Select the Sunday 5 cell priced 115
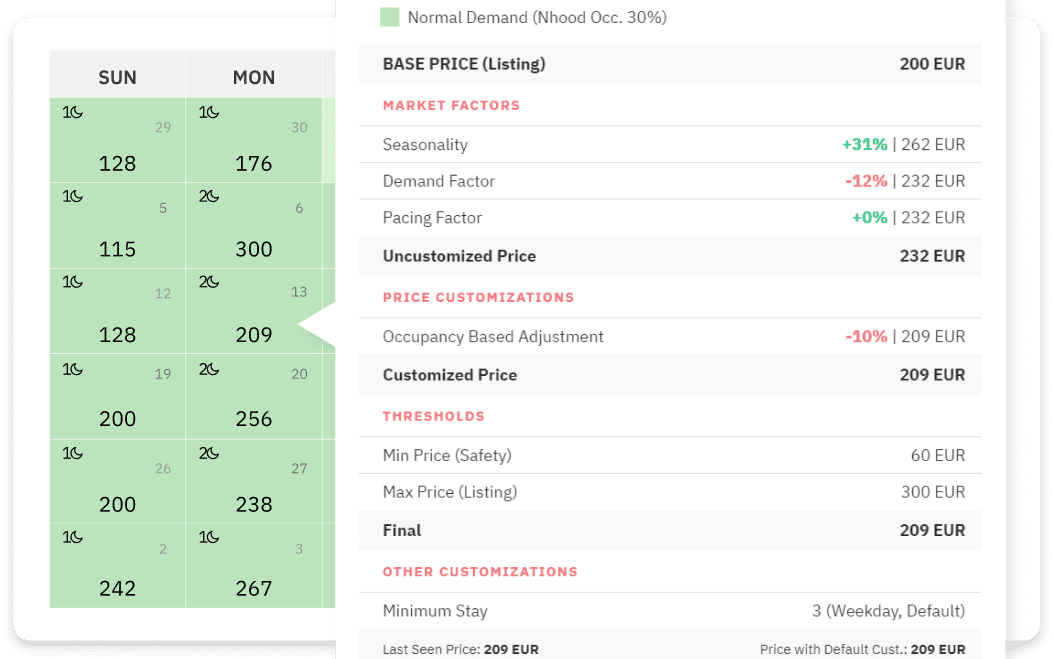 [117, 227]
